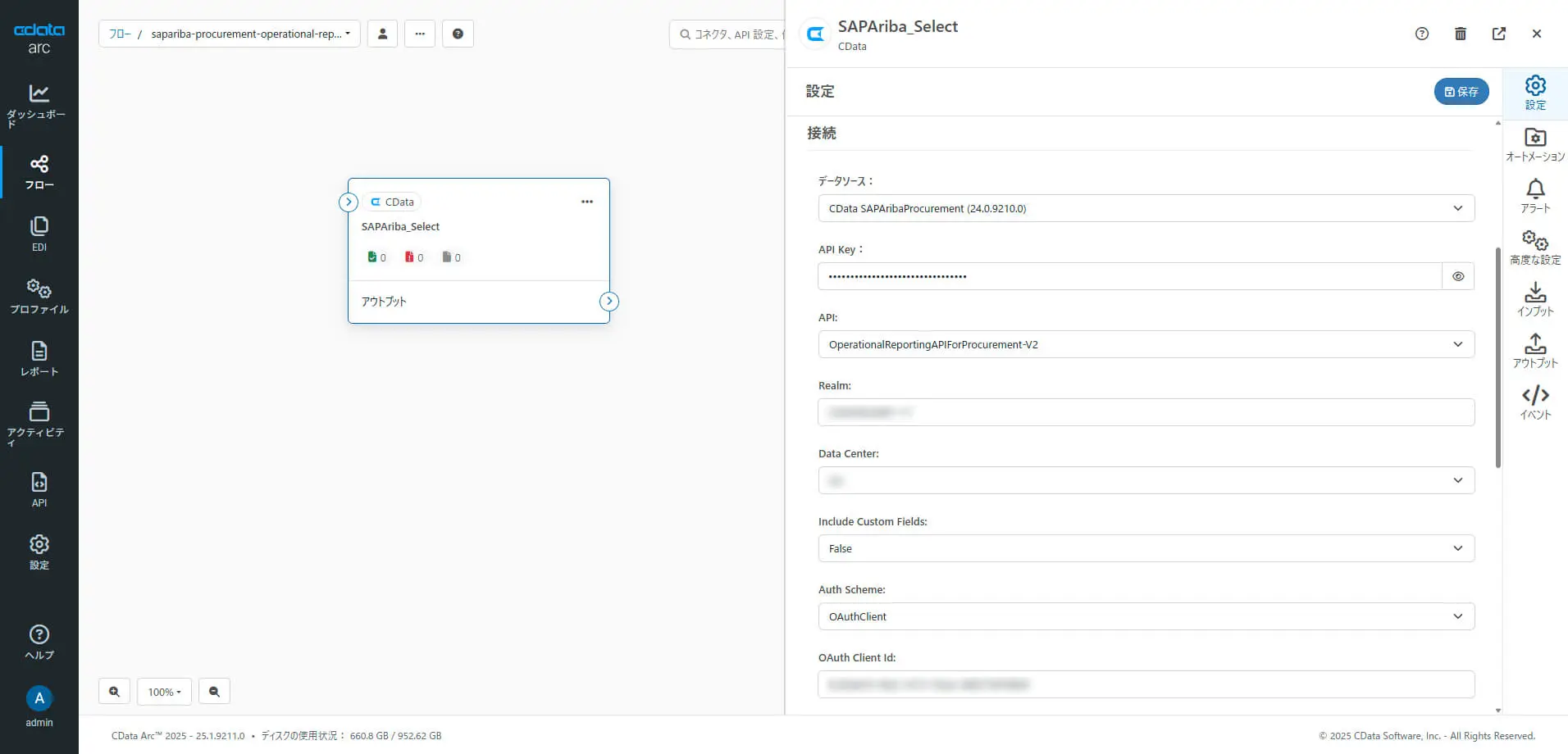Click the zoom in magnifier icon
Viewport: 1568px width, 754px height.
tap(114, 692)
